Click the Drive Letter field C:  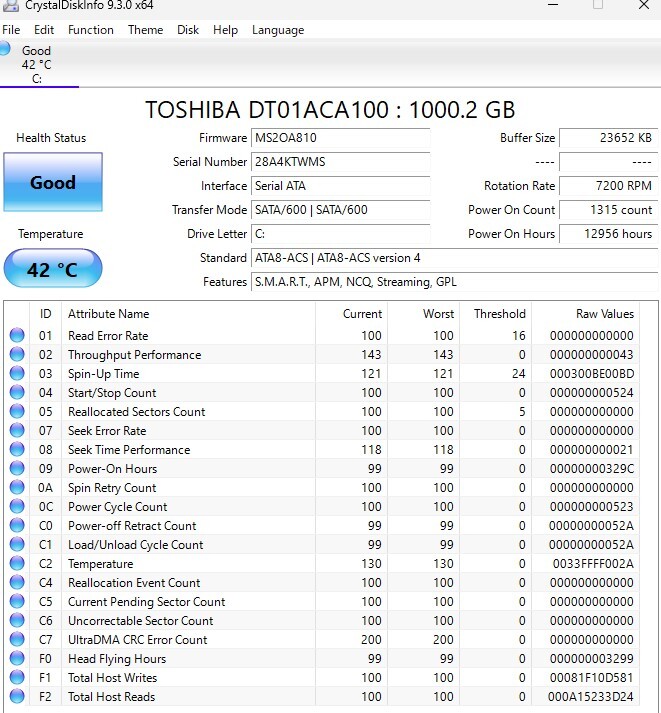click(340, 234)
